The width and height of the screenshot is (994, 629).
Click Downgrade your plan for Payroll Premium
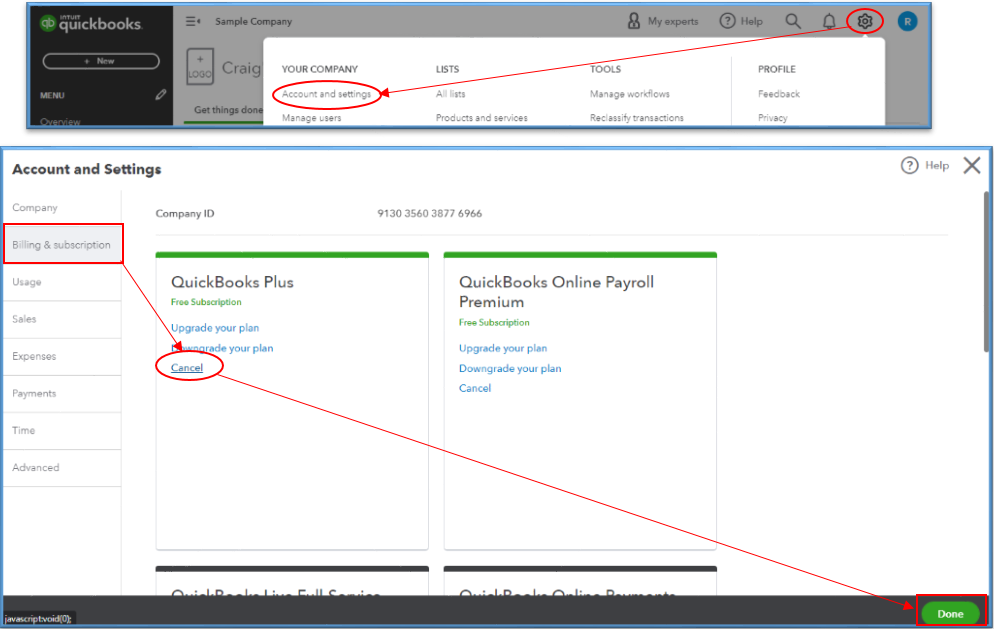tap(510, 368)
